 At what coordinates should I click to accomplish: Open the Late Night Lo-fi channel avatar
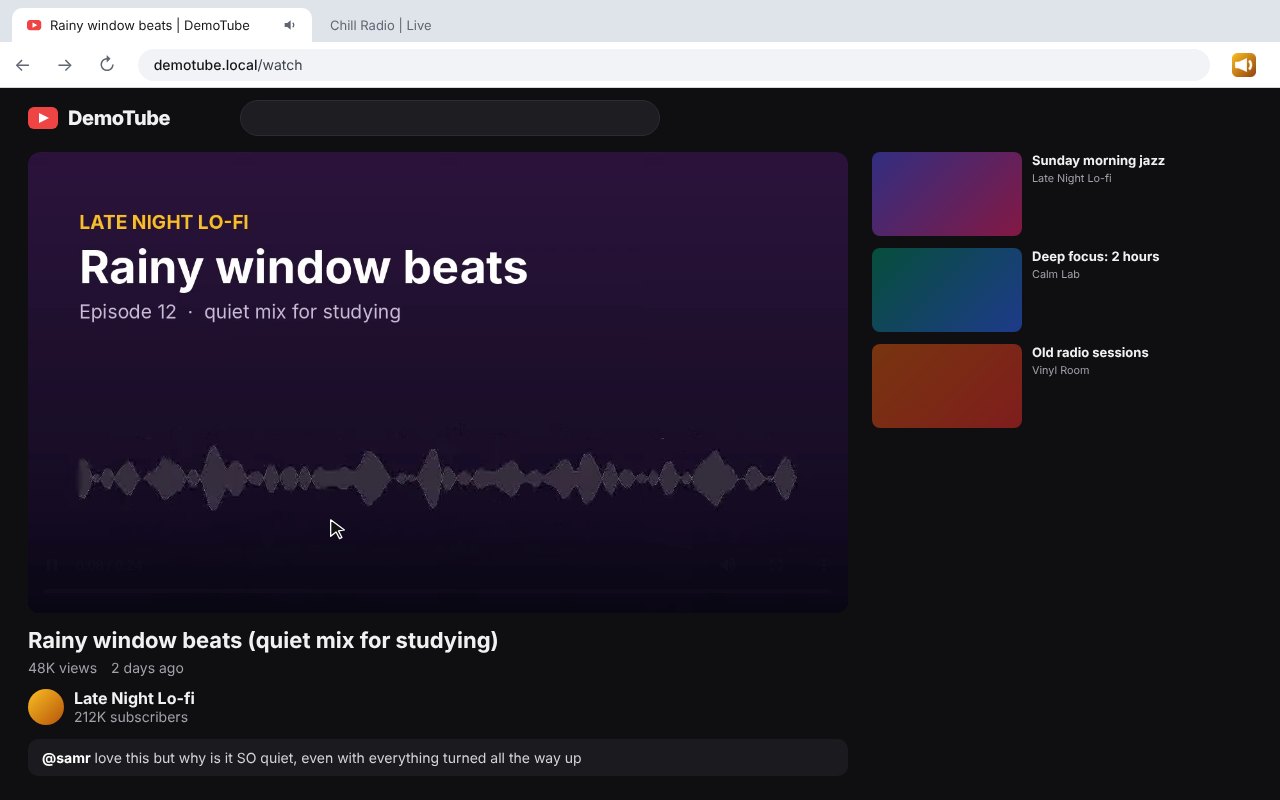click(x=46, y=707)
